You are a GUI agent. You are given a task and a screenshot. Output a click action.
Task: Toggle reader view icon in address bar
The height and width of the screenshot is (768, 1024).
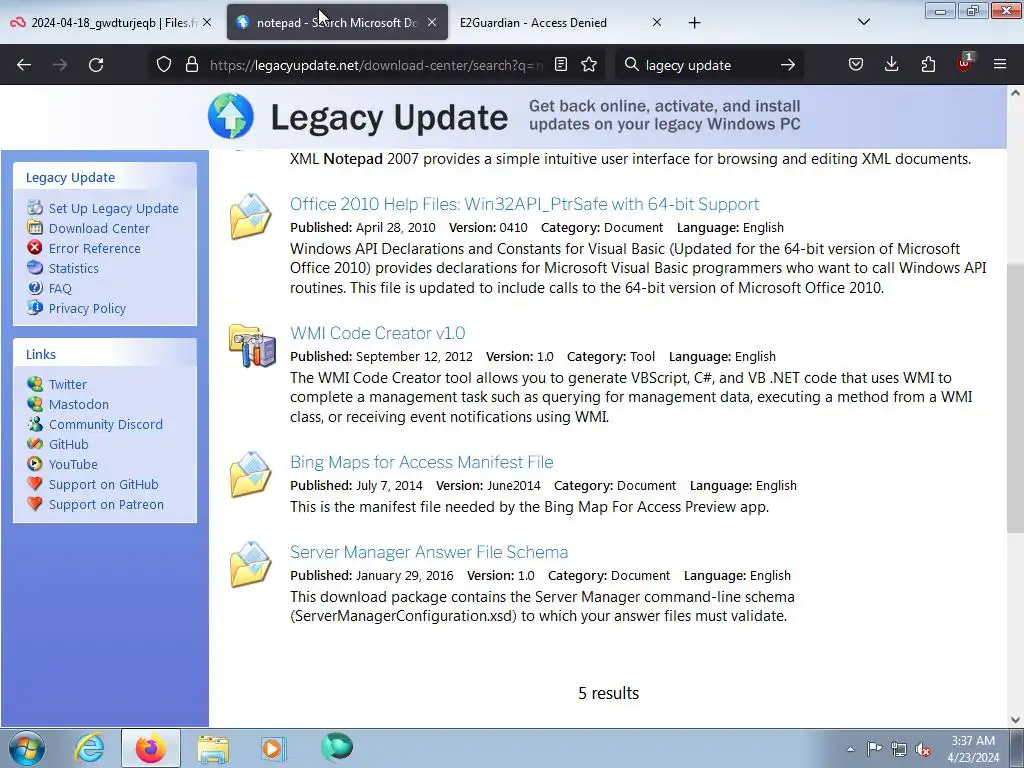pyautogui.click(x=560, y=65)
